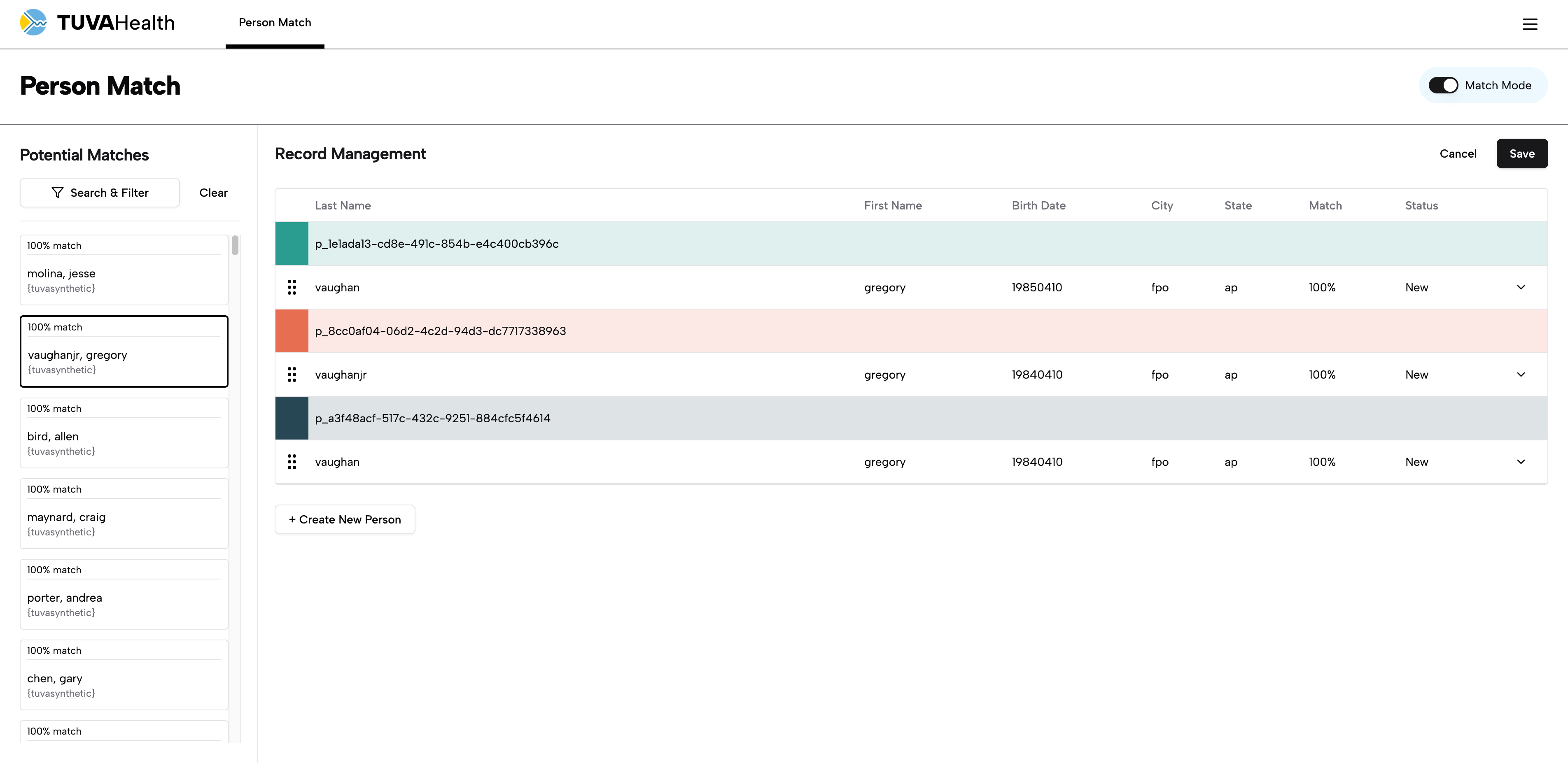Open the hamburger menu icon

click(x=1530, y=24)
